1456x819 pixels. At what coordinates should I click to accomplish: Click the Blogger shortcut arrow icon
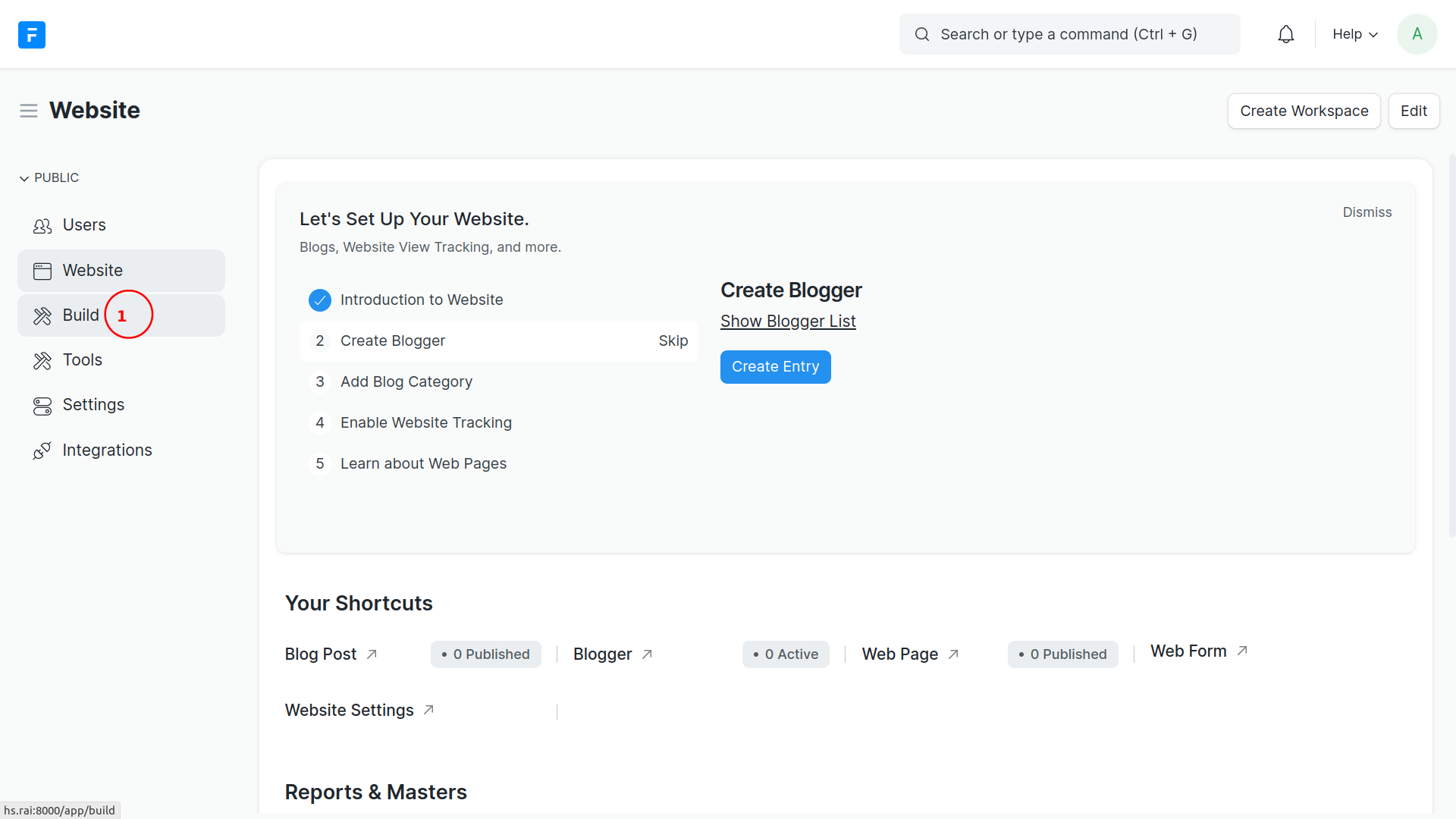point(647,654)
